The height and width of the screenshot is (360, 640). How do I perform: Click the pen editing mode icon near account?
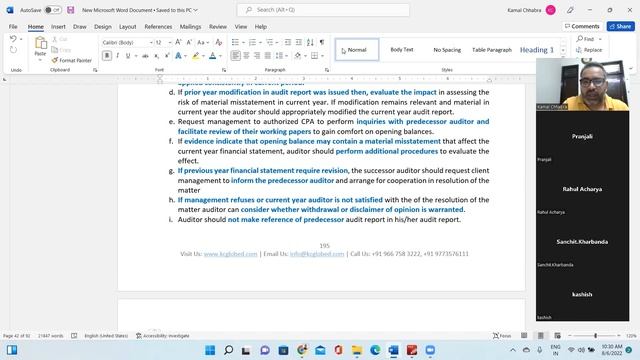[x=570, y=10]
